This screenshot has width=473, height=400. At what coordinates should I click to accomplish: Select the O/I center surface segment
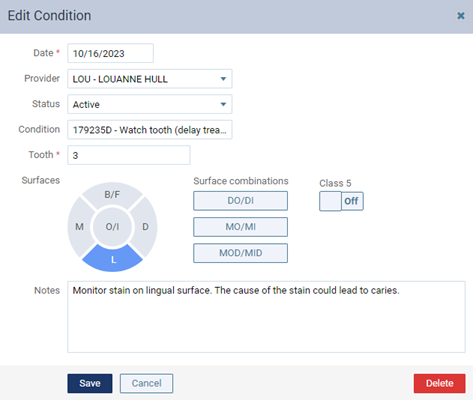click(x=112, y=227)
